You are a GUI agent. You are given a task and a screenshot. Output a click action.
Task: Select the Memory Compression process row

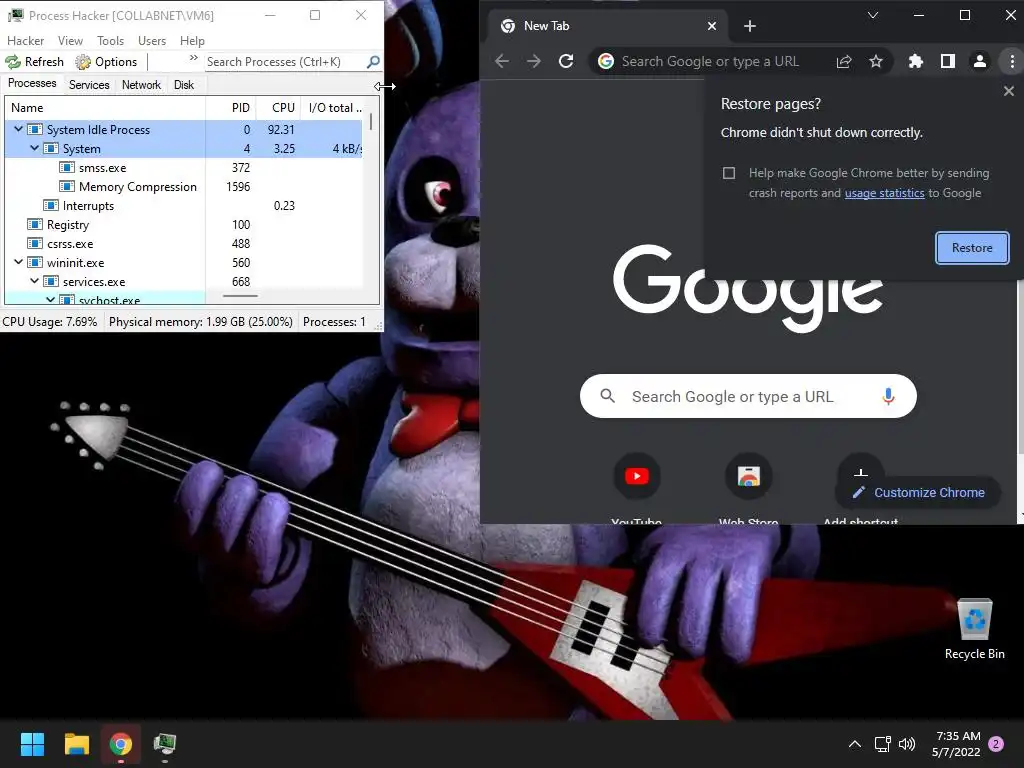tap(184, 187)
